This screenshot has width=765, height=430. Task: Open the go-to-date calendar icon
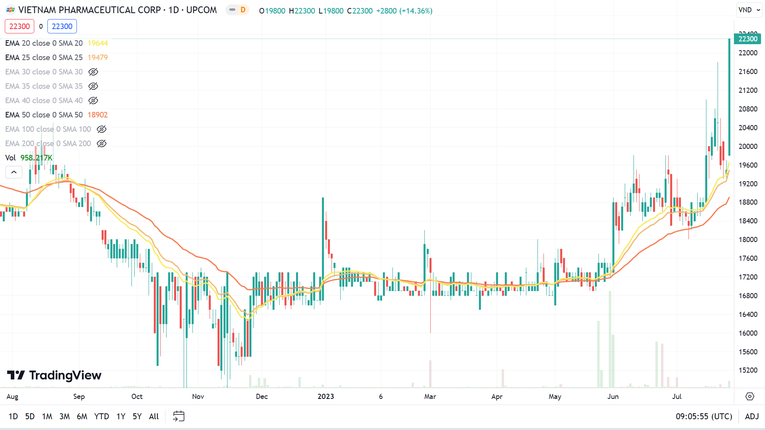[179, 416]
